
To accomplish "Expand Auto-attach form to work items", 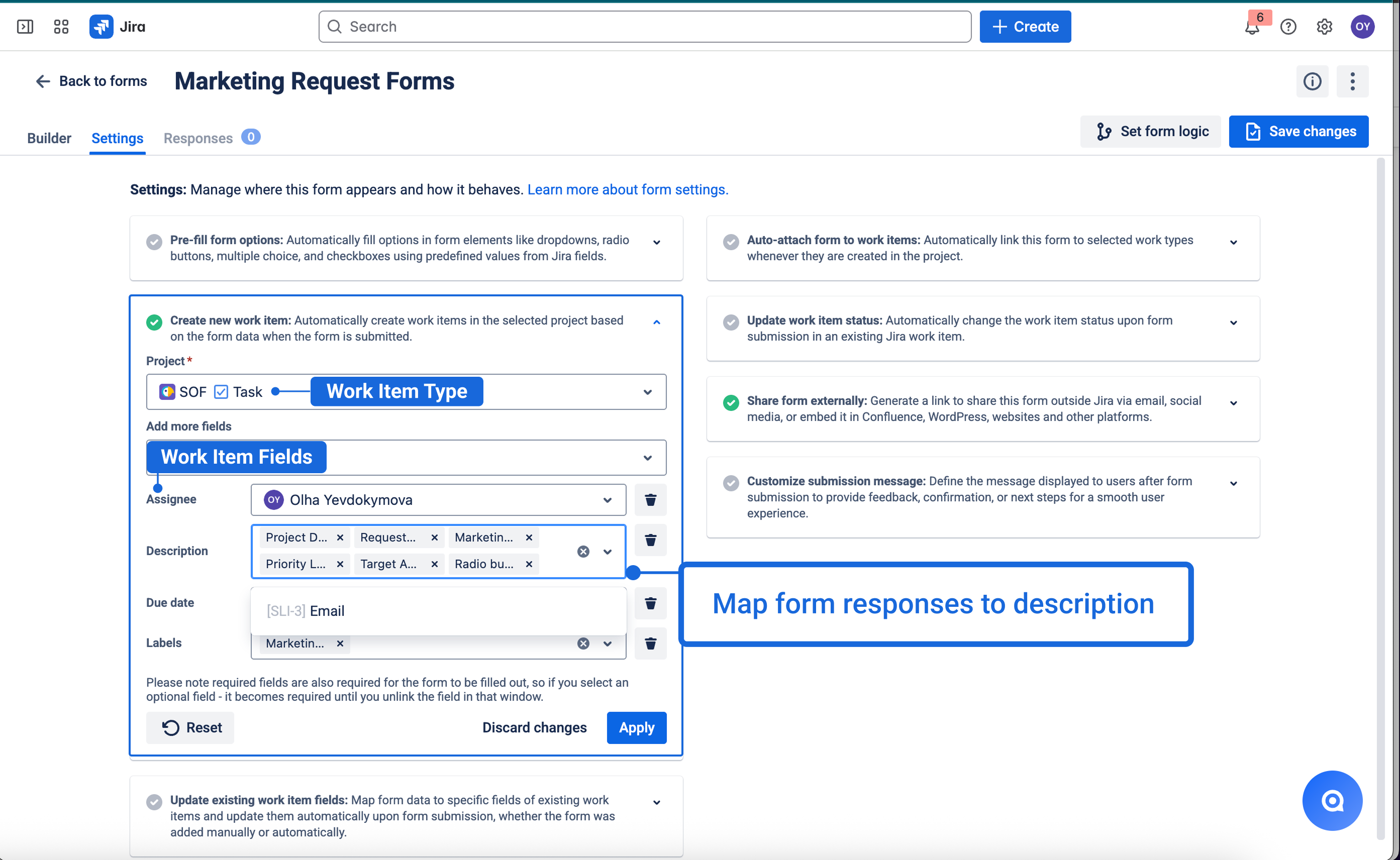I will pos(1233,242).
